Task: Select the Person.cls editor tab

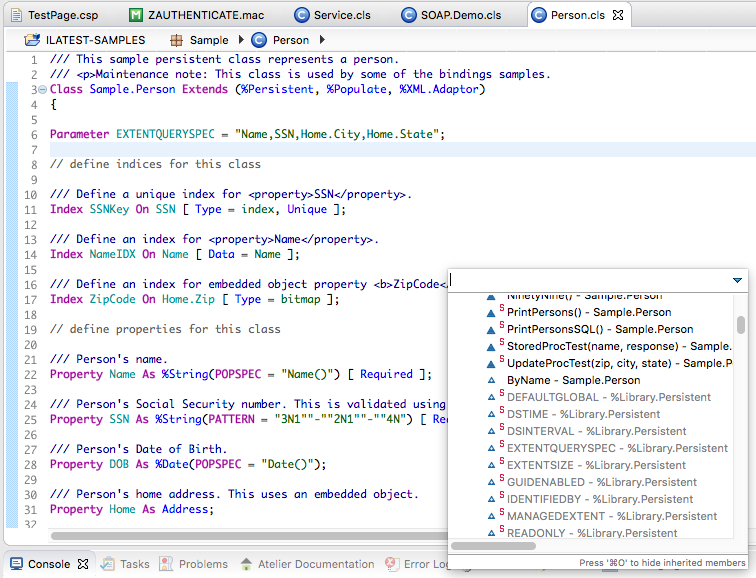Action: (x=577, y=15)
